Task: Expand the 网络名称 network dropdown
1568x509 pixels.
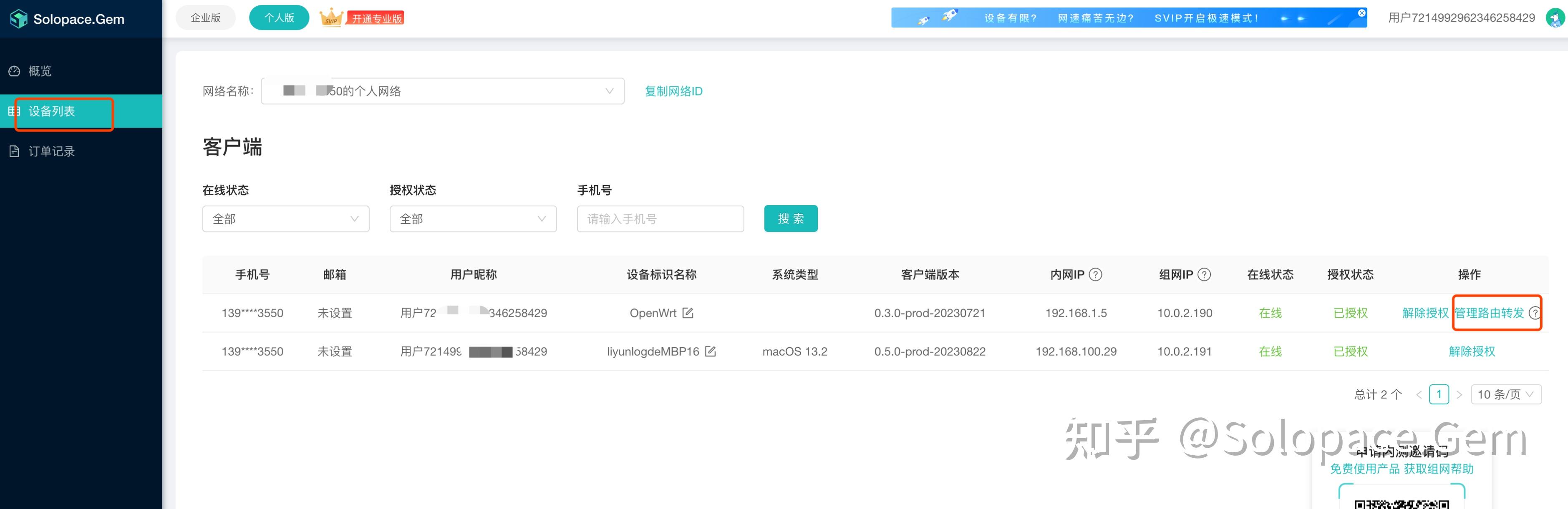Action: coord(443,91)
